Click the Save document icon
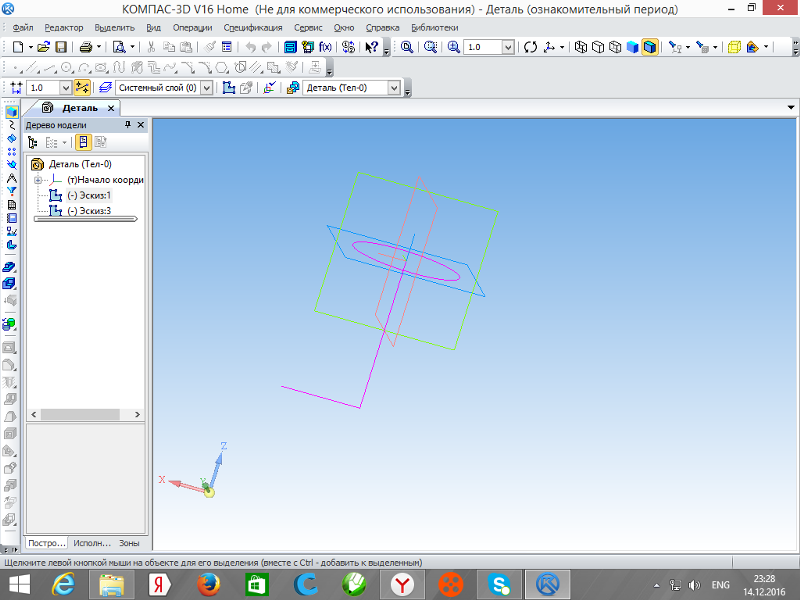This screenshot has width=800, height=600. pos(61,47)
